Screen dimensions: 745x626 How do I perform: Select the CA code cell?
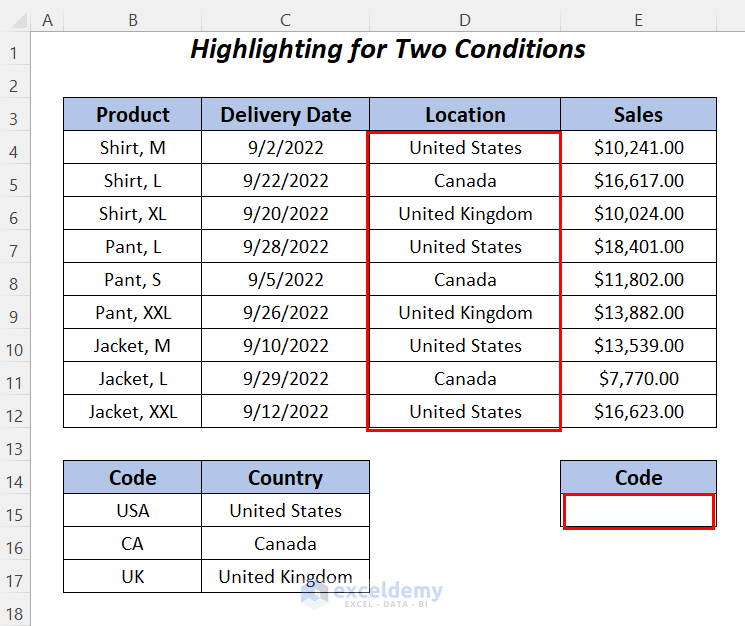[132, 544]
